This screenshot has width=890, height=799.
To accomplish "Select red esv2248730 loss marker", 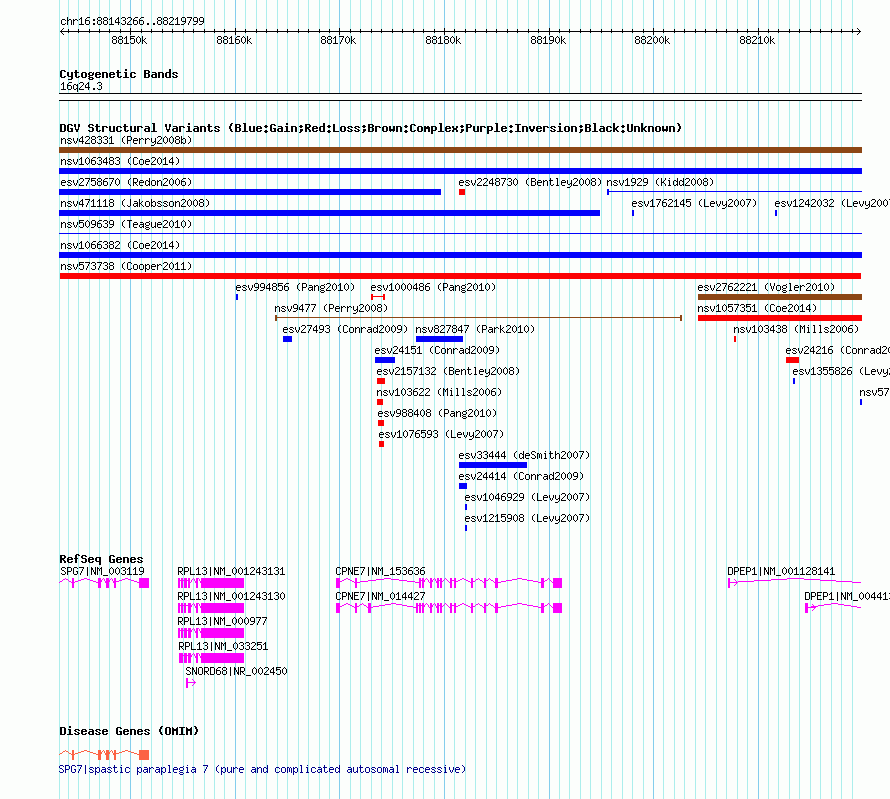I will pyautogui.click(x=462, y=192).
